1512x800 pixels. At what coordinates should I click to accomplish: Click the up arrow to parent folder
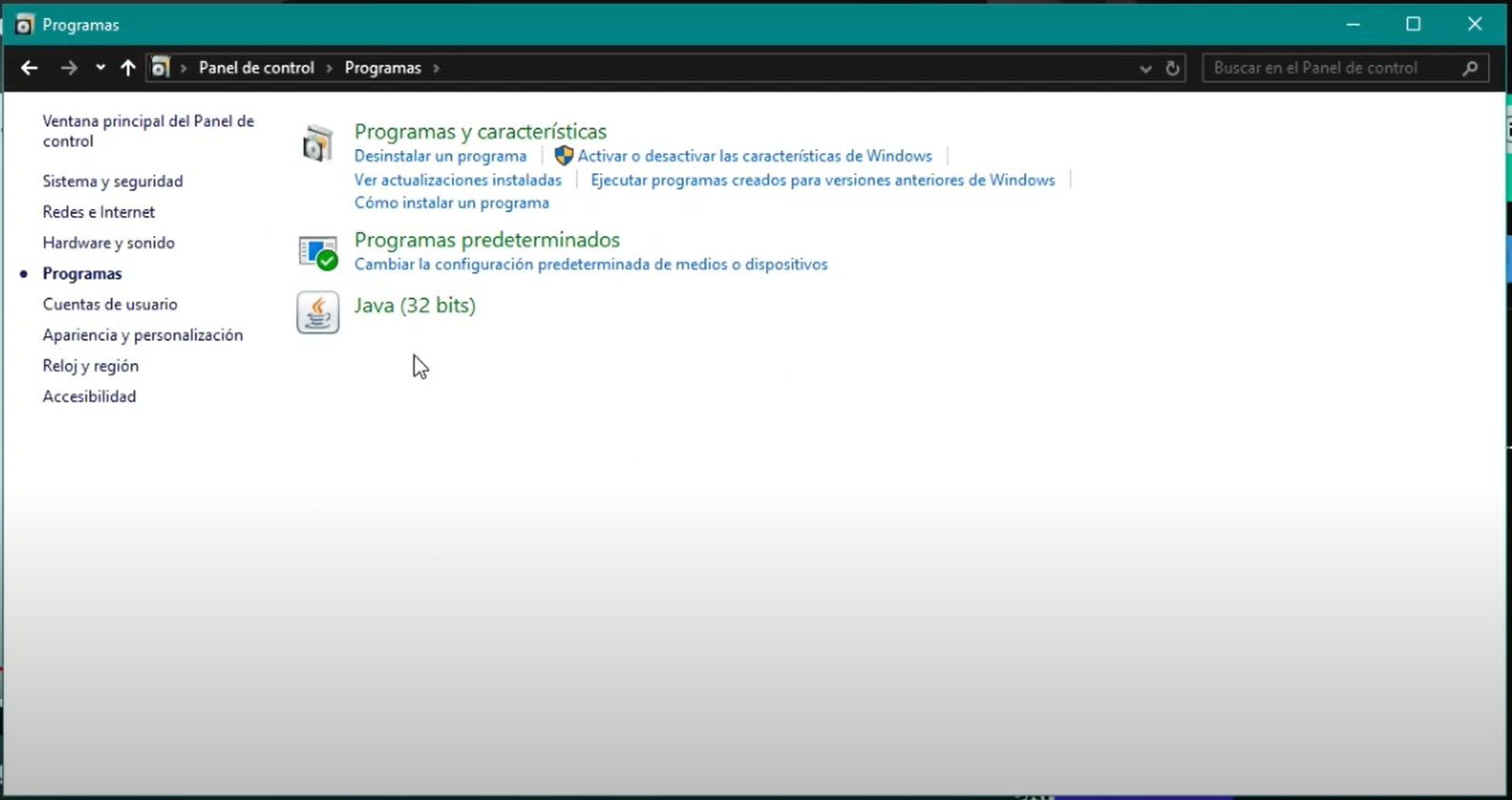coord(128,68)
